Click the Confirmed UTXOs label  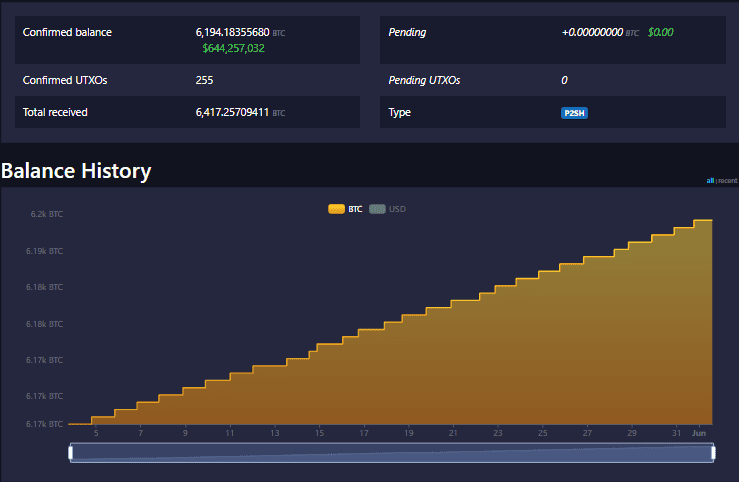point(65,80)
